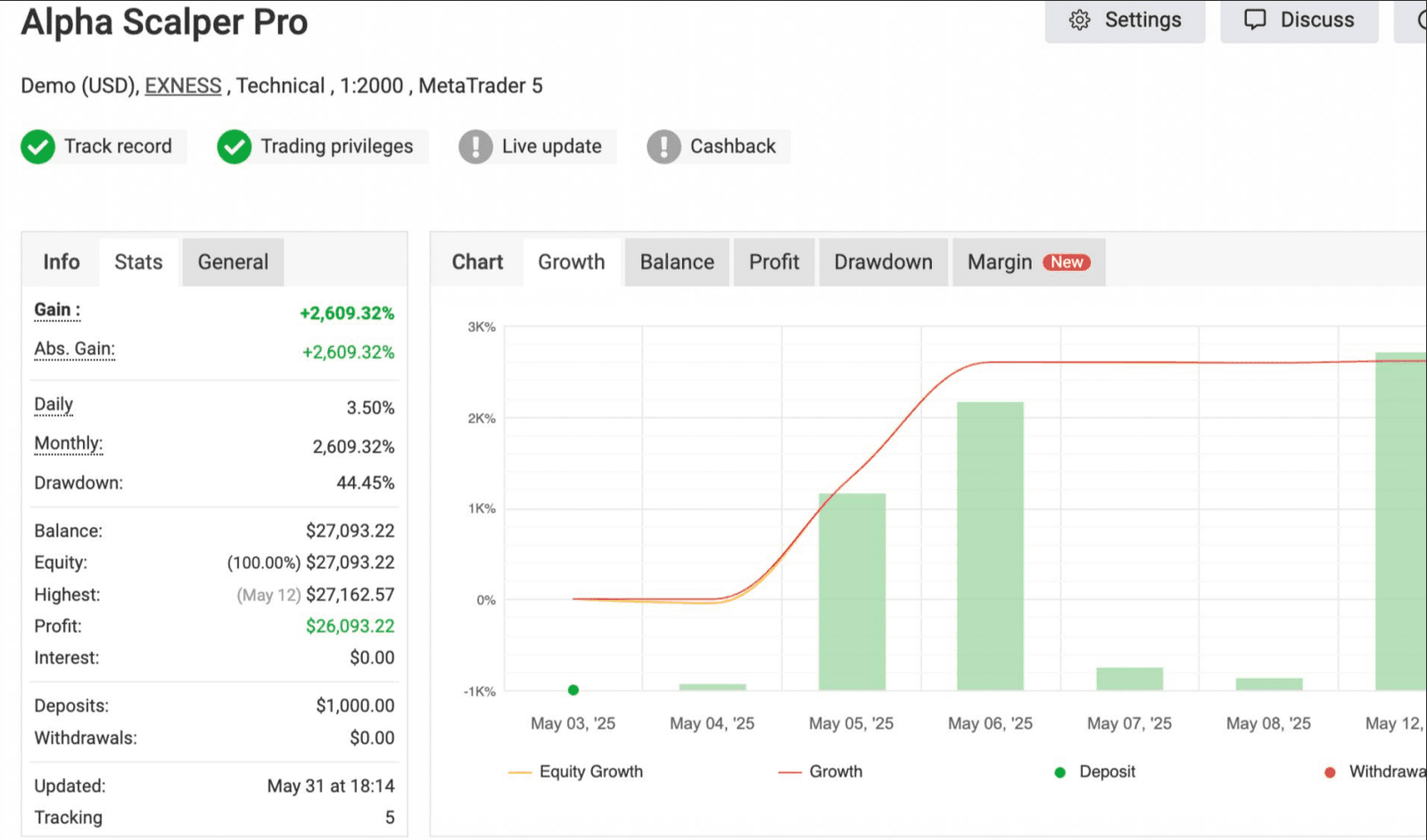Click the Settings gear icon
1427x840 pixels.
tap(1079, 20)
